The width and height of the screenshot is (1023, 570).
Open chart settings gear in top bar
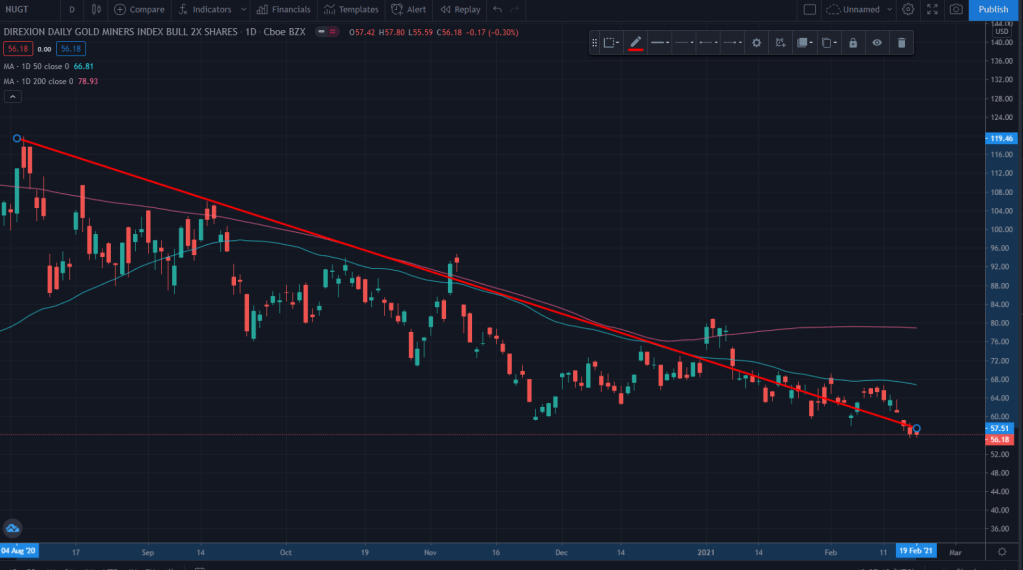pyautogui.click(x=908, y=9)
